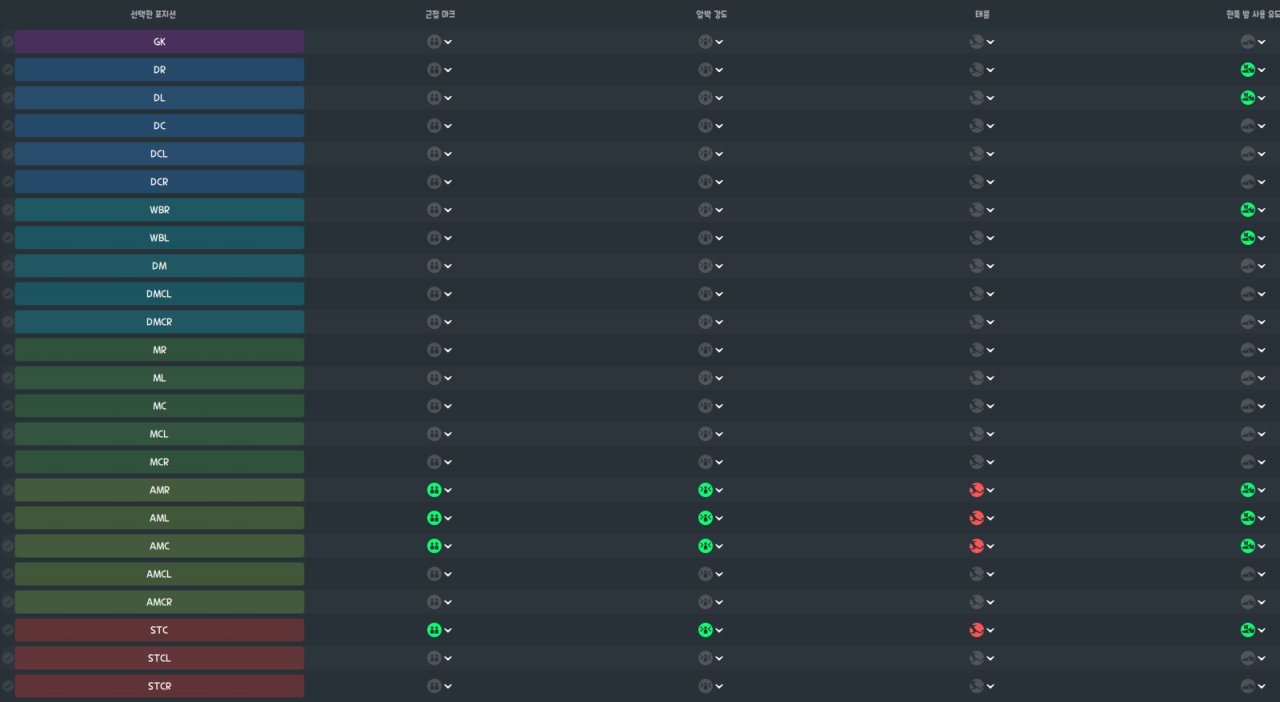Click the green pressing intensity icon for AML
The height and width of the screenshot is (702, 1280).
(x=705, y=518)
